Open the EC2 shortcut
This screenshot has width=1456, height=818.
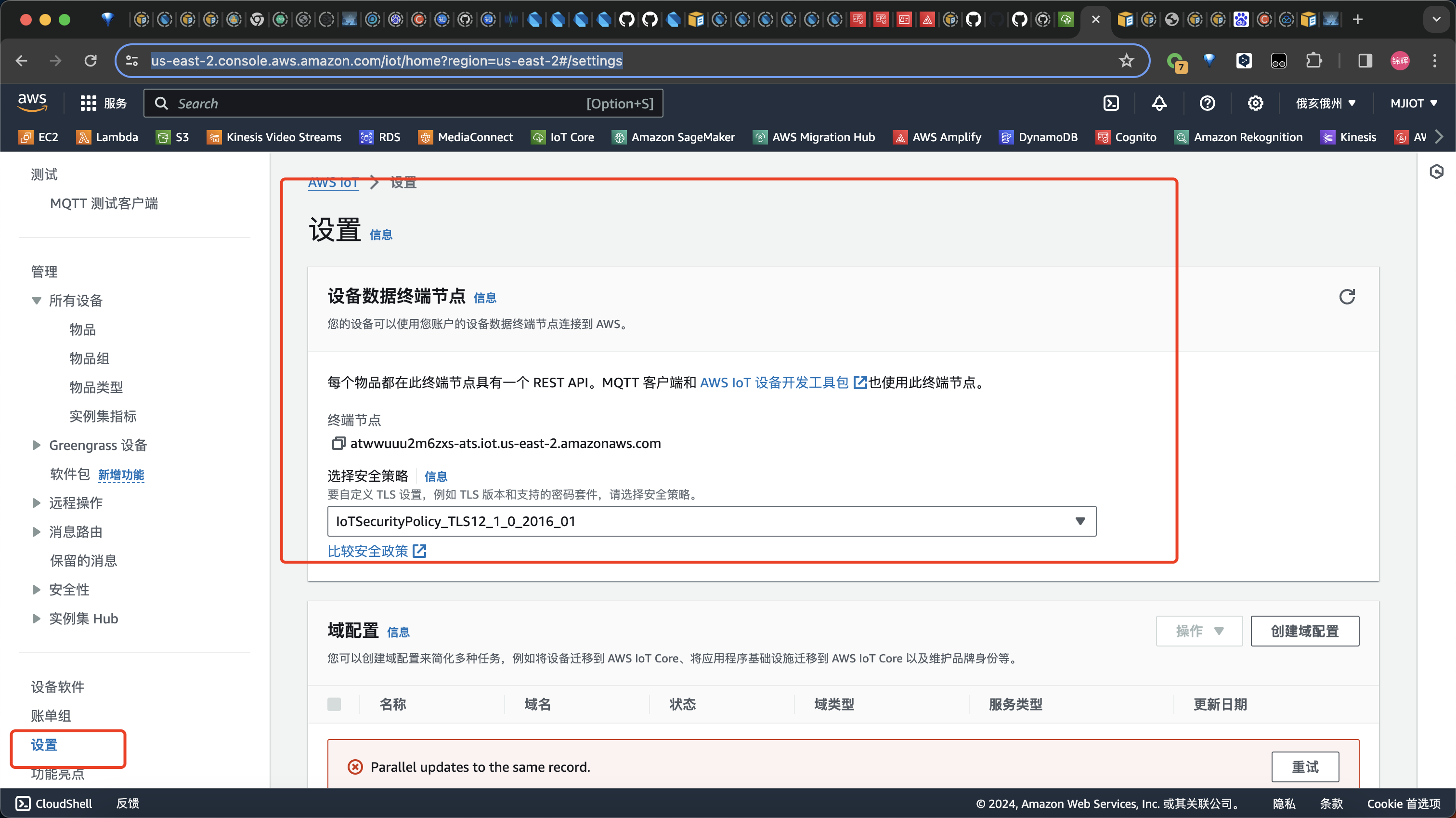click(39, 137)
